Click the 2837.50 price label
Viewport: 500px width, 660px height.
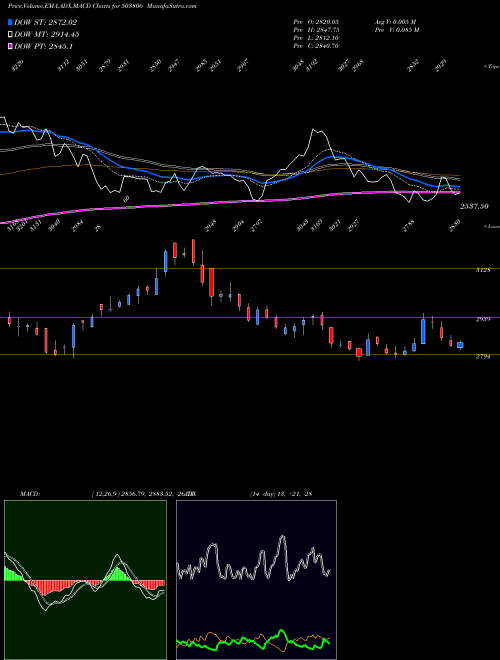474,206
